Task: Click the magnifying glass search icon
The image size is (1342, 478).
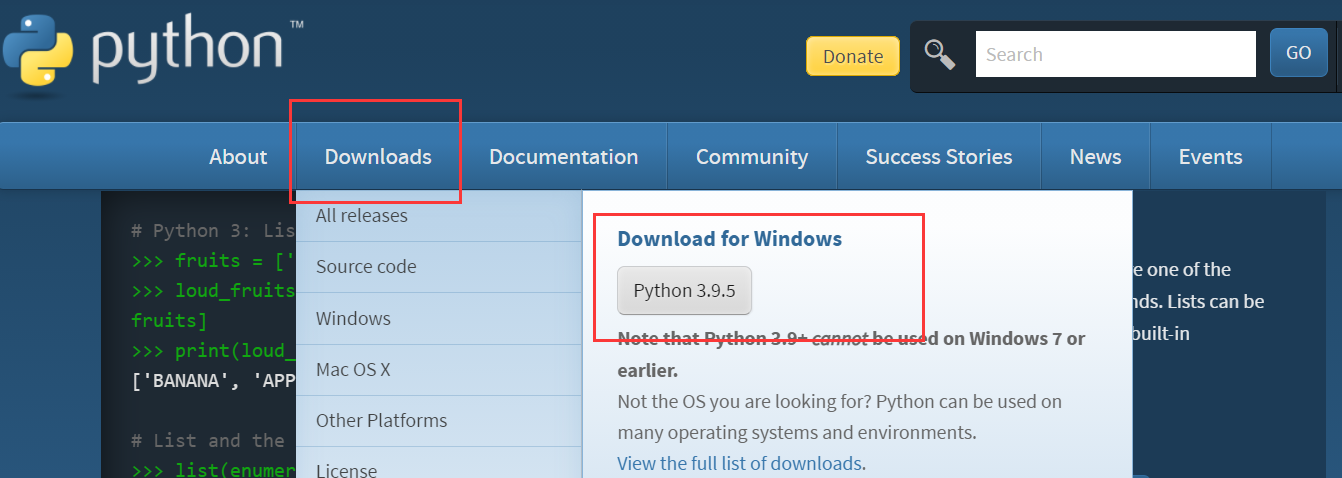Action: coord(940,54)
